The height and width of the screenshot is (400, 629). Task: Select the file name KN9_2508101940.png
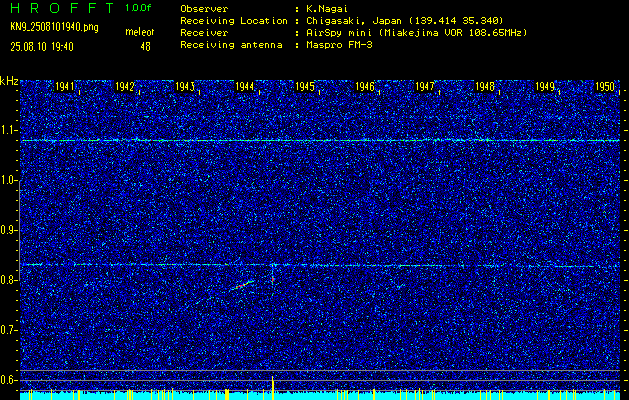click(54, 27)
